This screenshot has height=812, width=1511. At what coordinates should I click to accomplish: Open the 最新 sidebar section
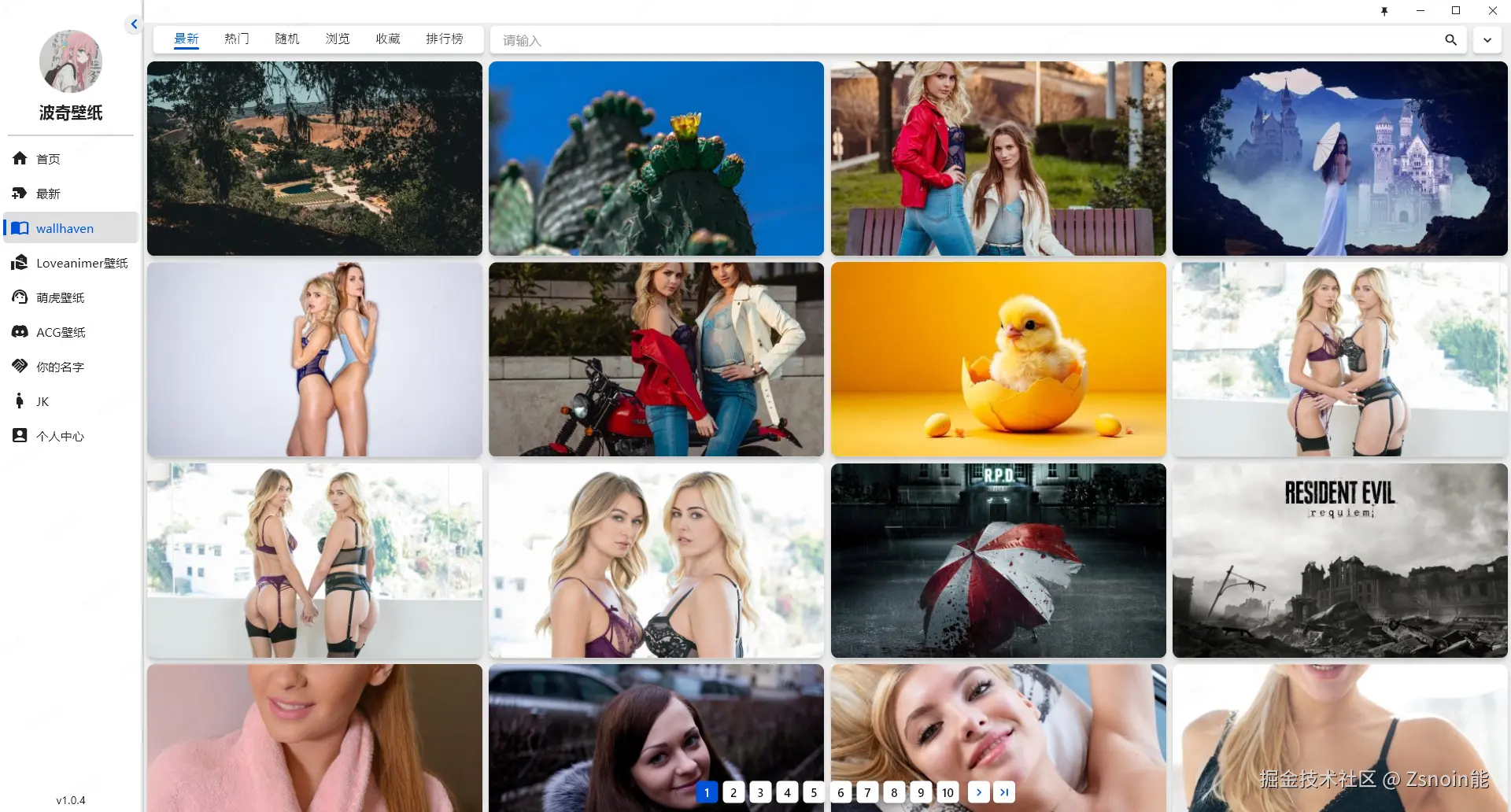click(71, 194)
